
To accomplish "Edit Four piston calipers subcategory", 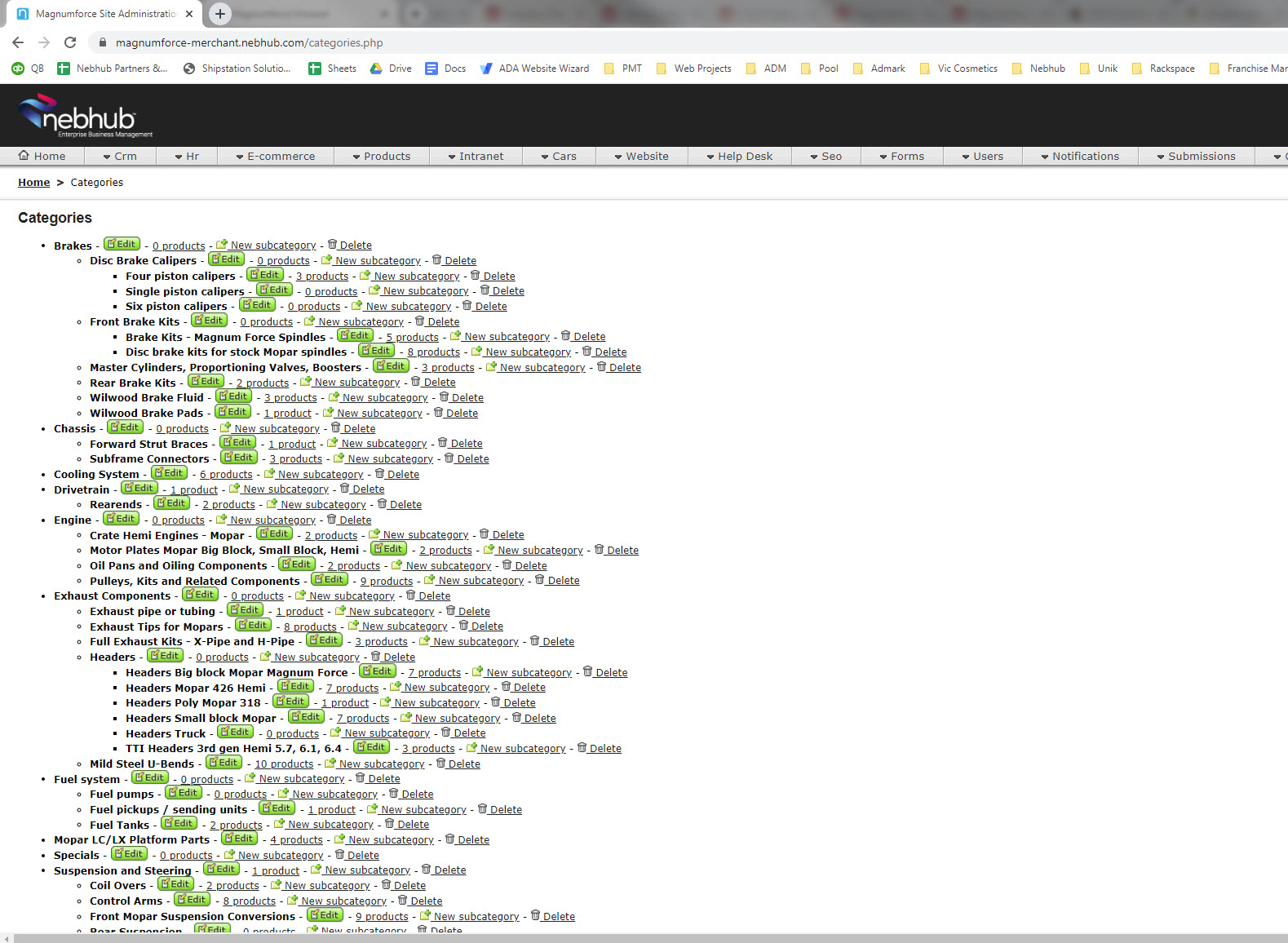I will [x=265, y=275].
